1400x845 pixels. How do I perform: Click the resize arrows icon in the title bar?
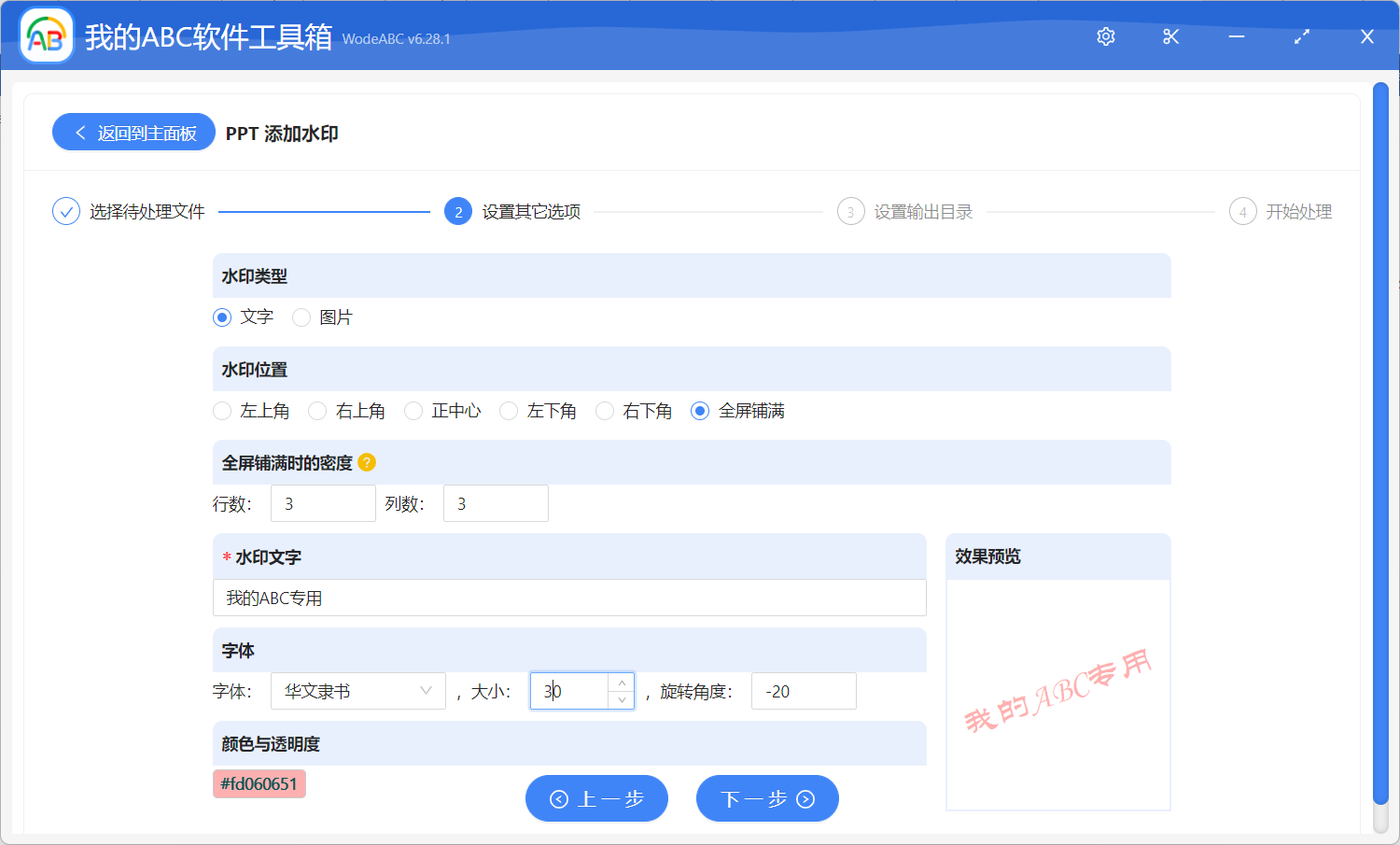(1301, 36)
